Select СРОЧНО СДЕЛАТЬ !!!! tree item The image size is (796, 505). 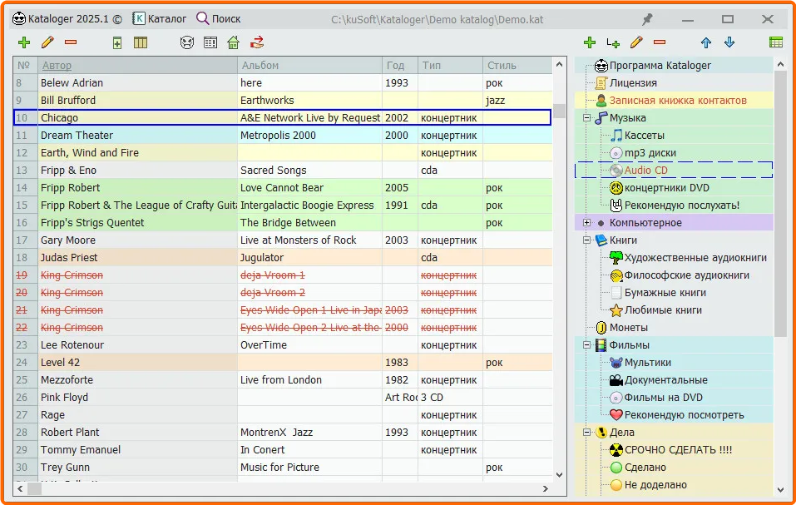[x=678, y=450]
